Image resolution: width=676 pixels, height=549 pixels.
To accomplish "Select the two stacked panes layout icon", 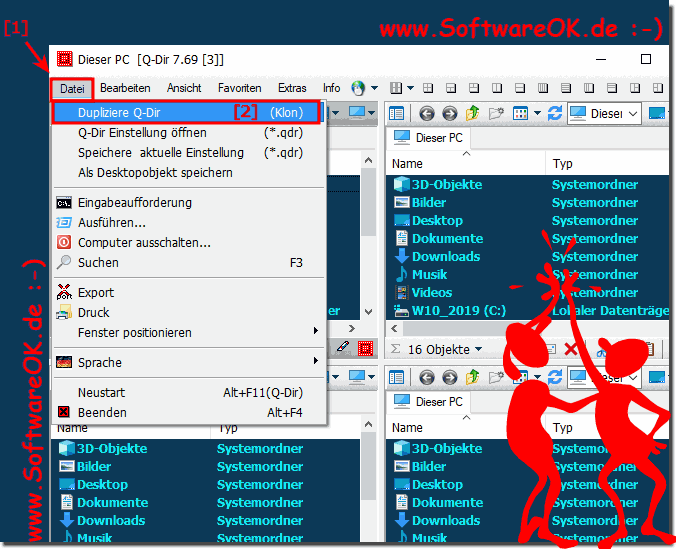I will (x=520, y=88).
